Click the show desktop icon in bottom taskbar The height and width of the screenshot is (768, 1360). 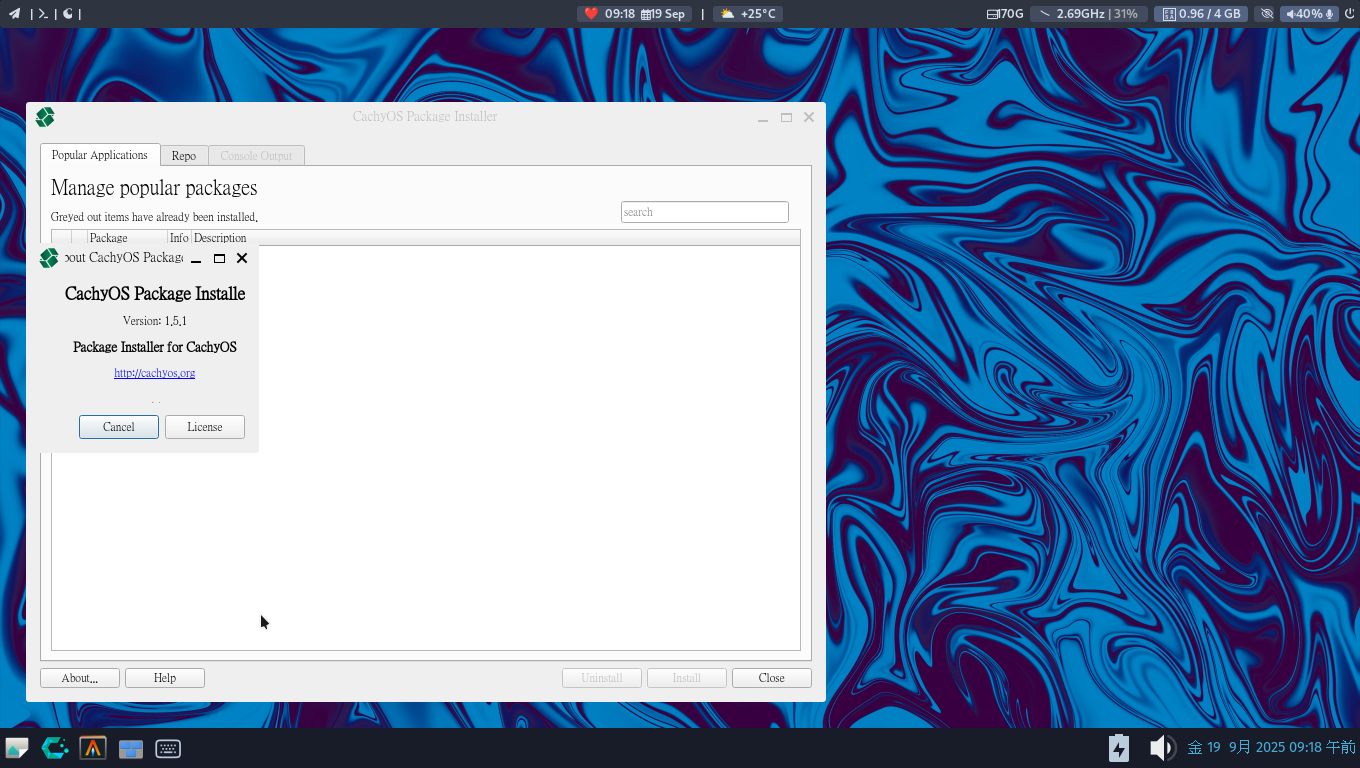click(x=17, y=748)
